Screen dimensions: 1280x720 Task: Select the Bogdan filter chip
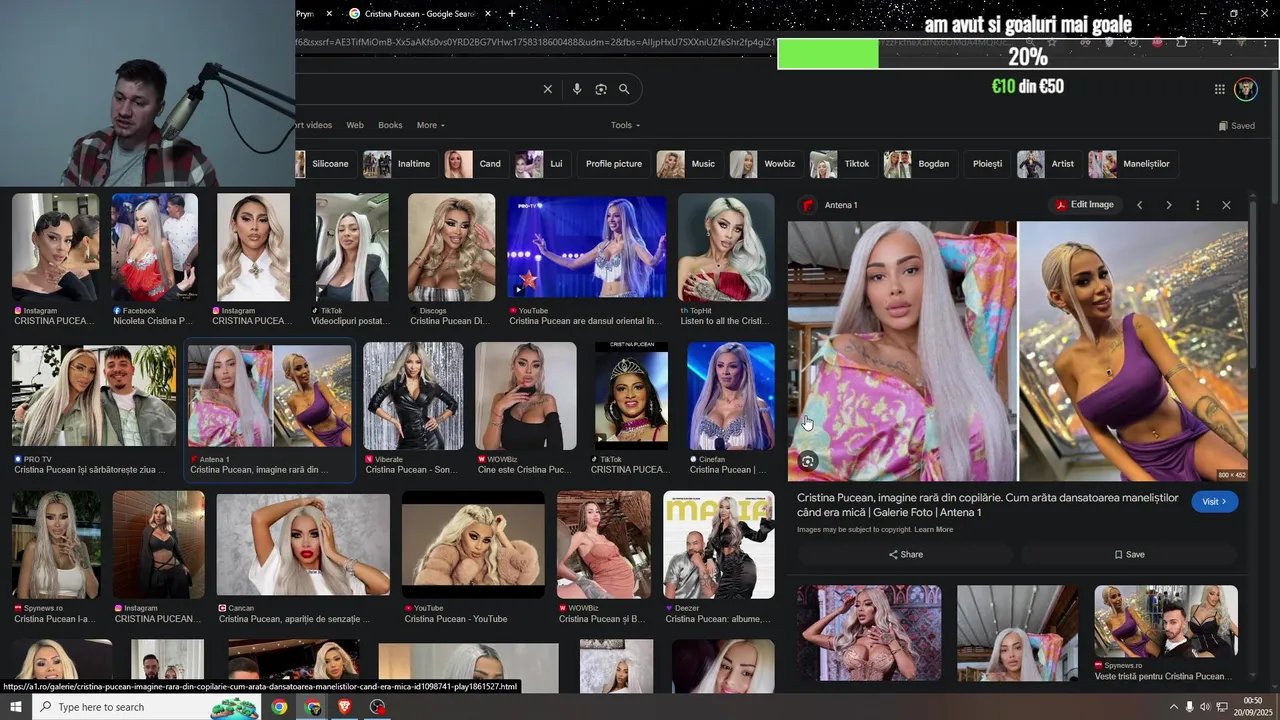tap(920, 164)
